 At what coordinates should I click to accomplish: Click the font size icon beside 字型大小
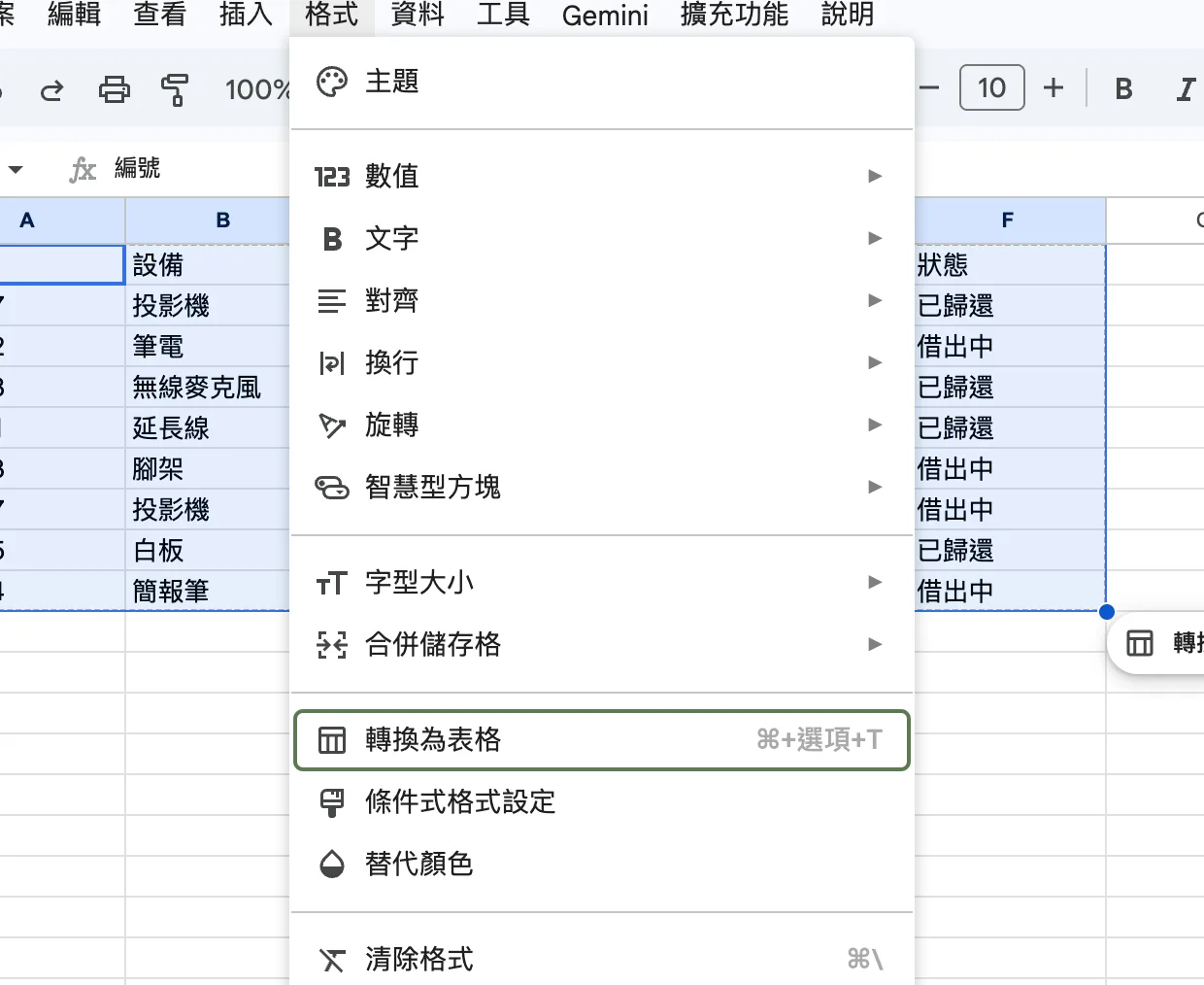click(x=332, y=583)
